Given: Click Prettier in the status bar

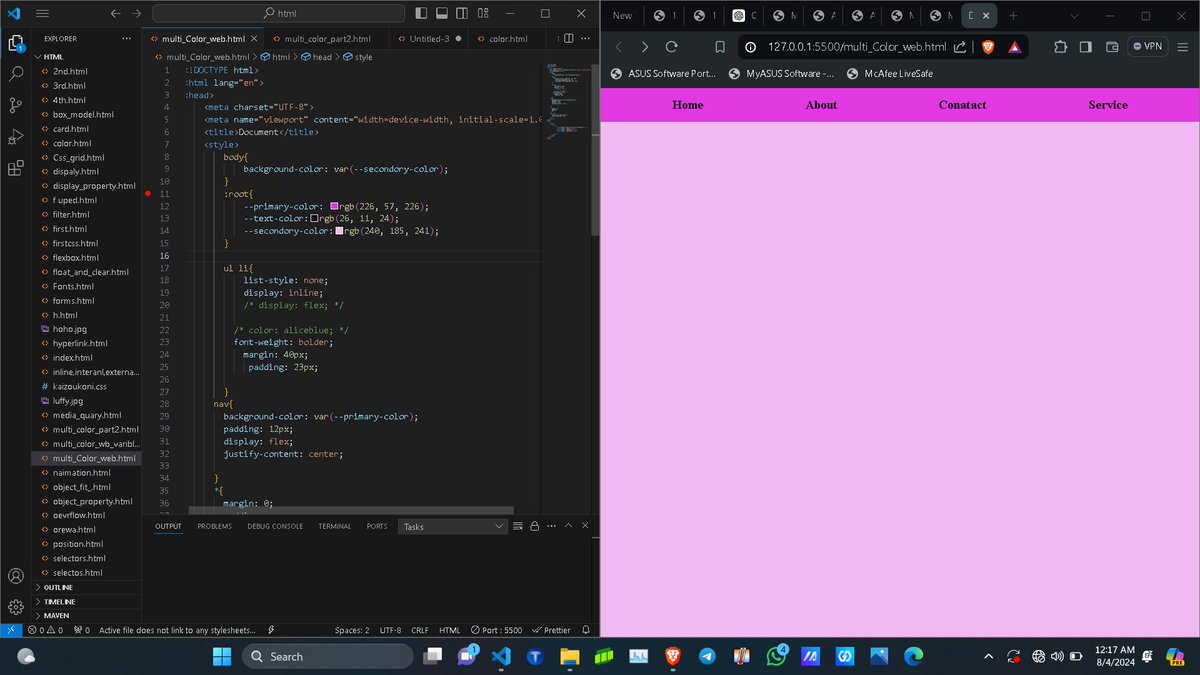Looking at the screenshot, I should (551, 630).
